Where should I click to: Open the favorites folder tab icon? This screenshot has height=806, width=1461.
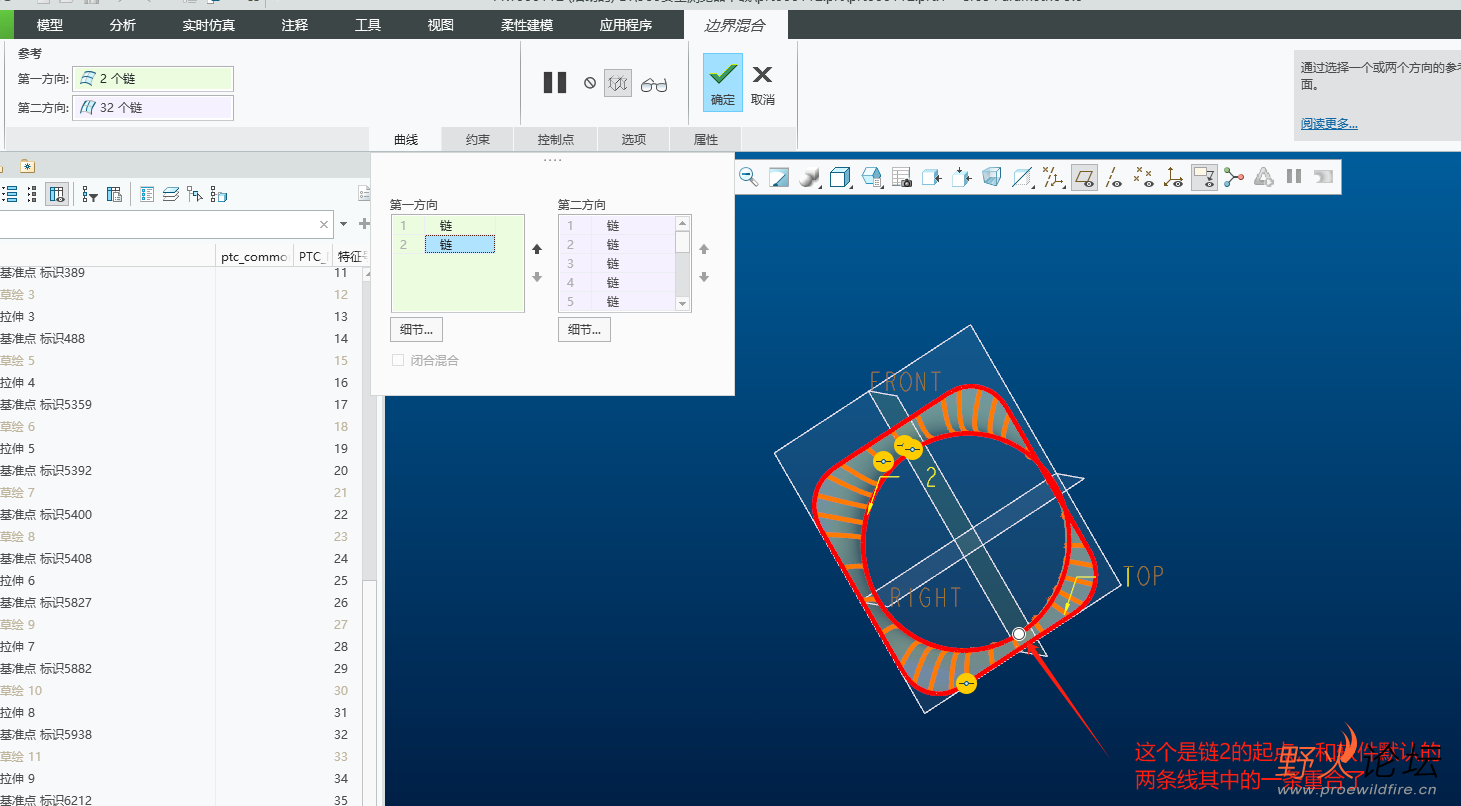click(x=27, y=166)
